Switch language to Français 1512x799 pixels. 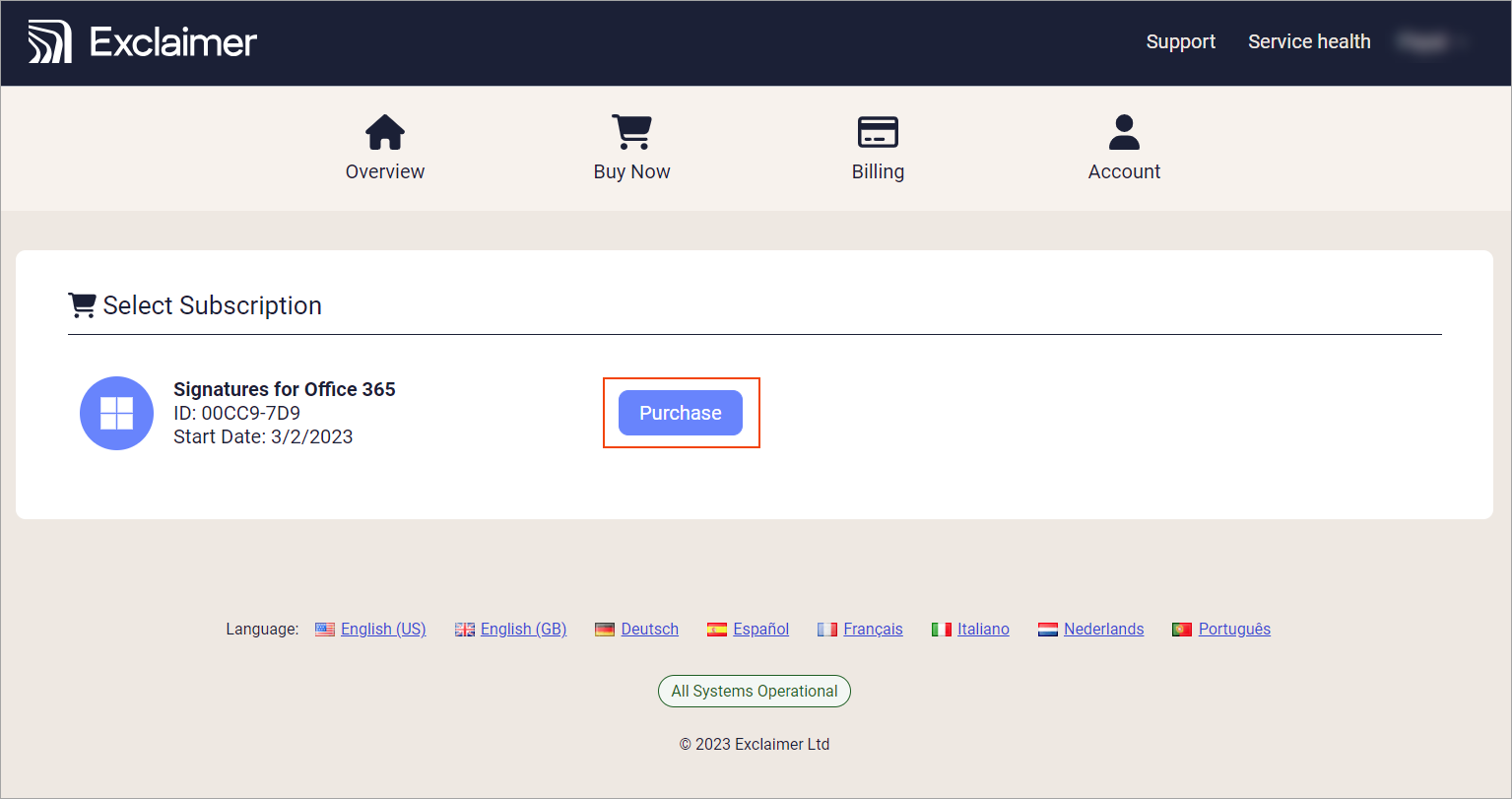click(x=873, y=629)
